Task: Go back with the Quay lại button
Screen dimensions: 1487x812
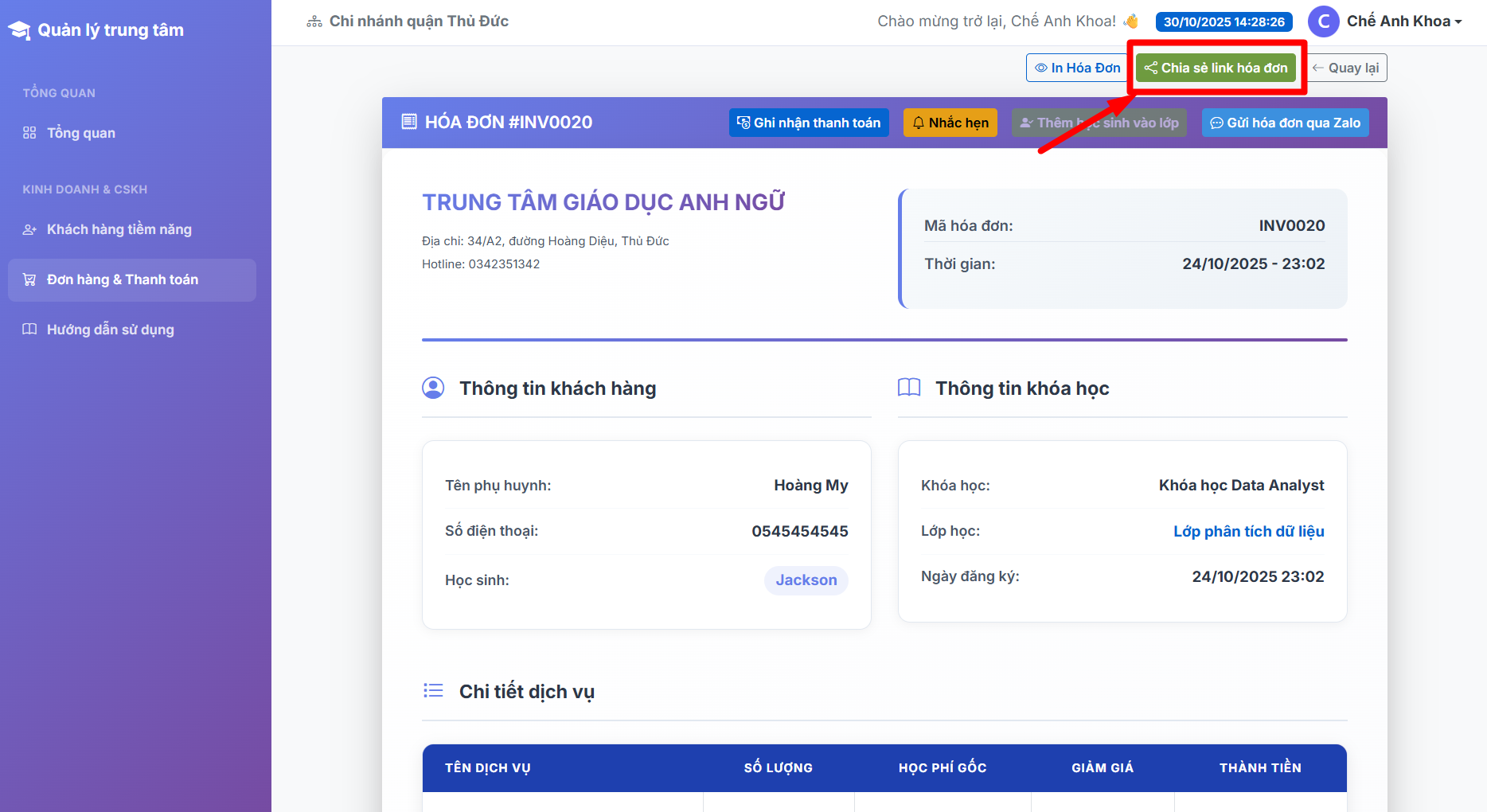Action: tap(1346, 68)
